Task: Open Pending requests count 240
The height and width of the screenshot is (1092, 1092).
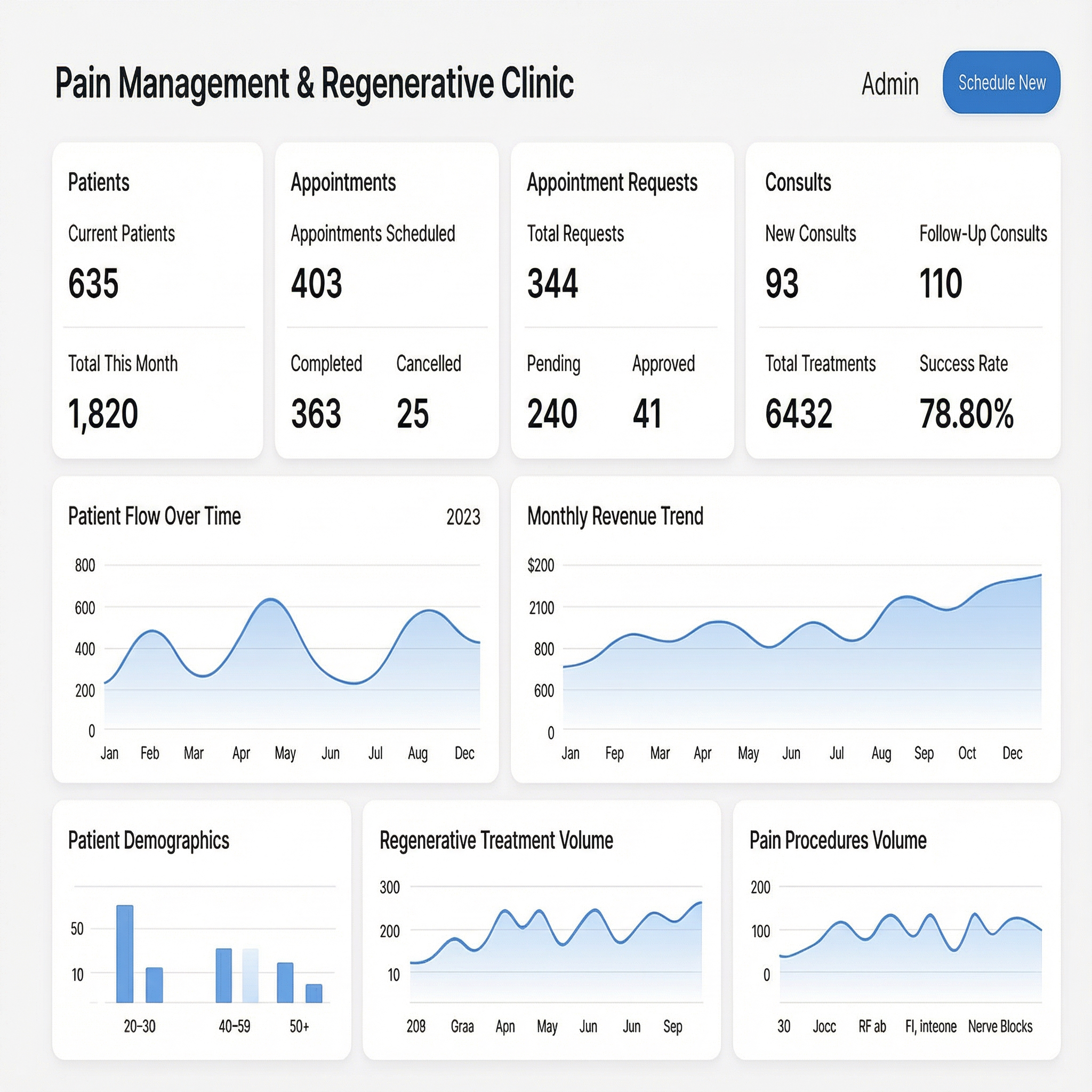Action: point(552,413)
